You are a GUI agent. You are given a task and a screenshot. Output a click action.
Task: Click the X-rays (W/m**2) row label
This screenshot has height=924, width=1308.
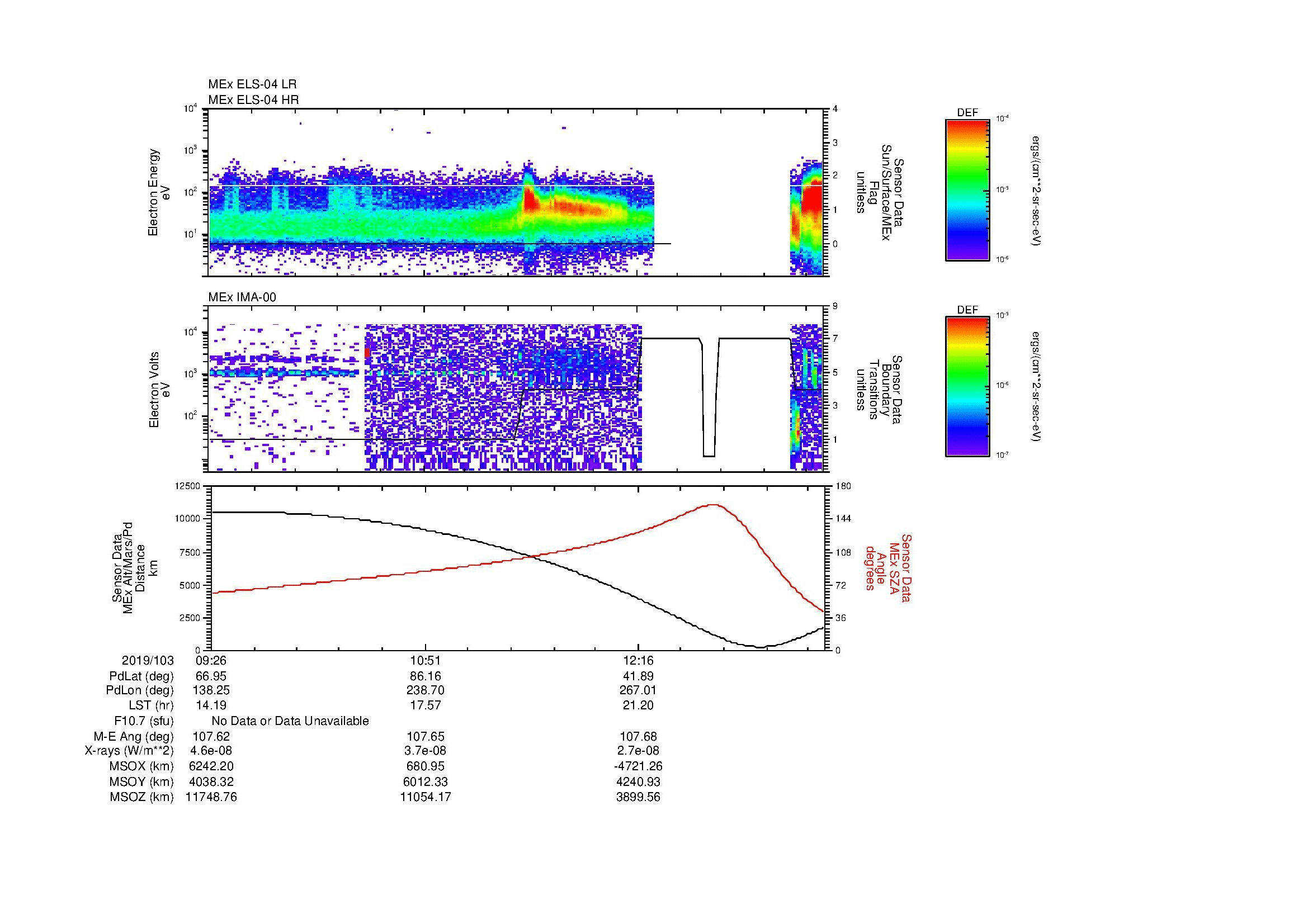click(x=129, y=751)
